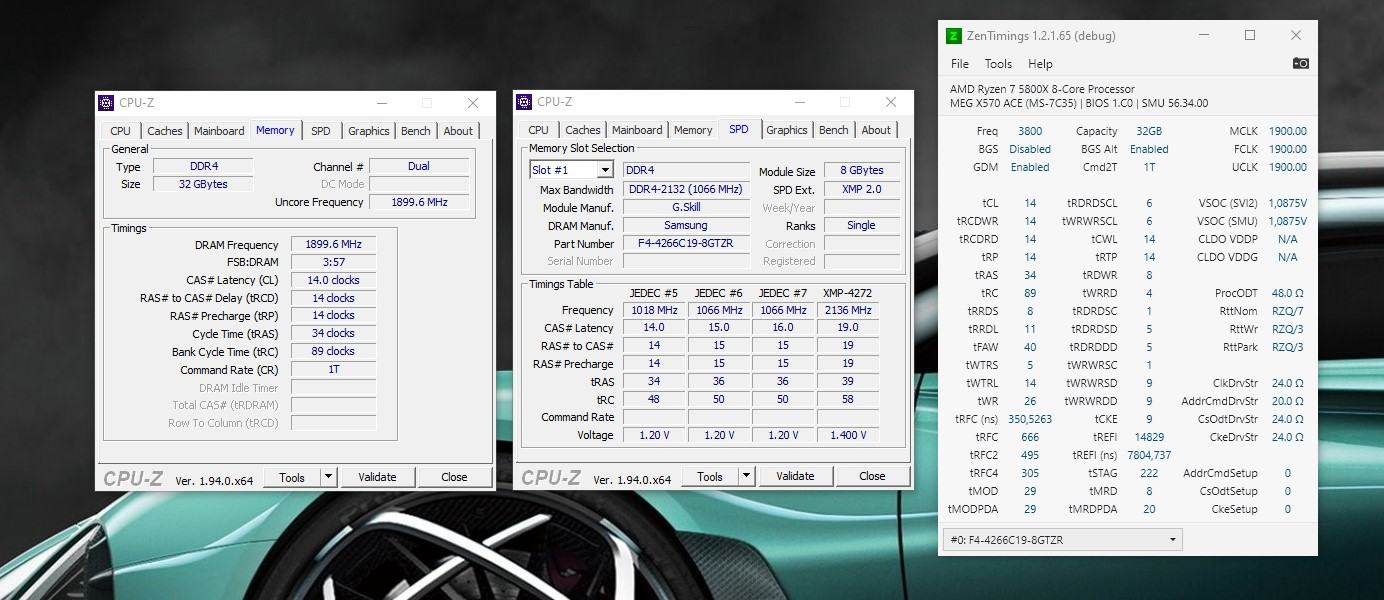The width and height of the screenshot is (1384, 600).
Task: Click the JEDEC #5 column header
Action: point(653,293)
